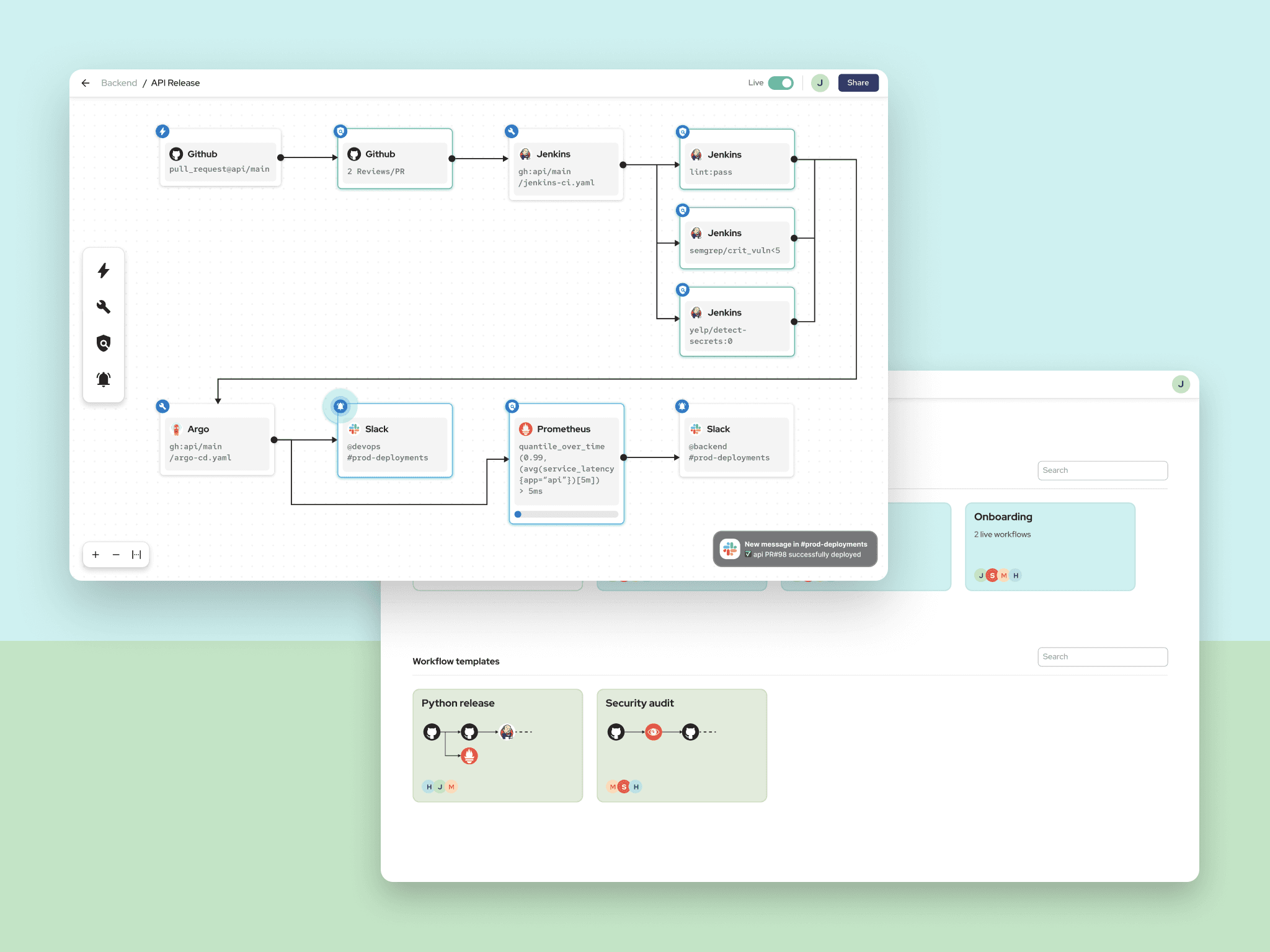This screenshot has height=952, width=1270.
Task: Select the lightning trigger tool in left toolbar
Action: pos(104,271)
